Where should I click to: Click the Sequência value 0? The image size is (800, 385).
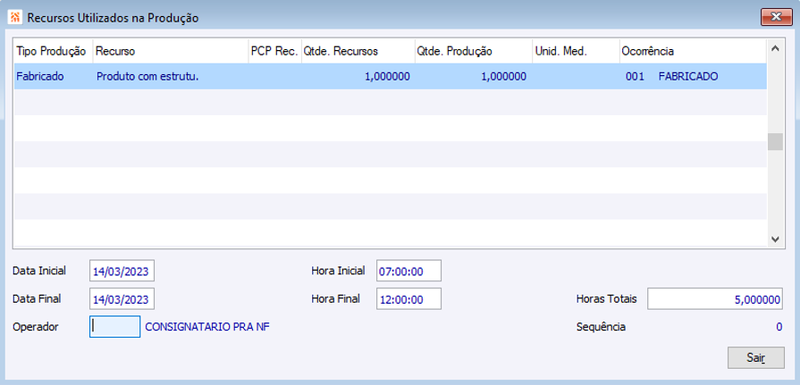pyautogui.click(x=779, y=327)
